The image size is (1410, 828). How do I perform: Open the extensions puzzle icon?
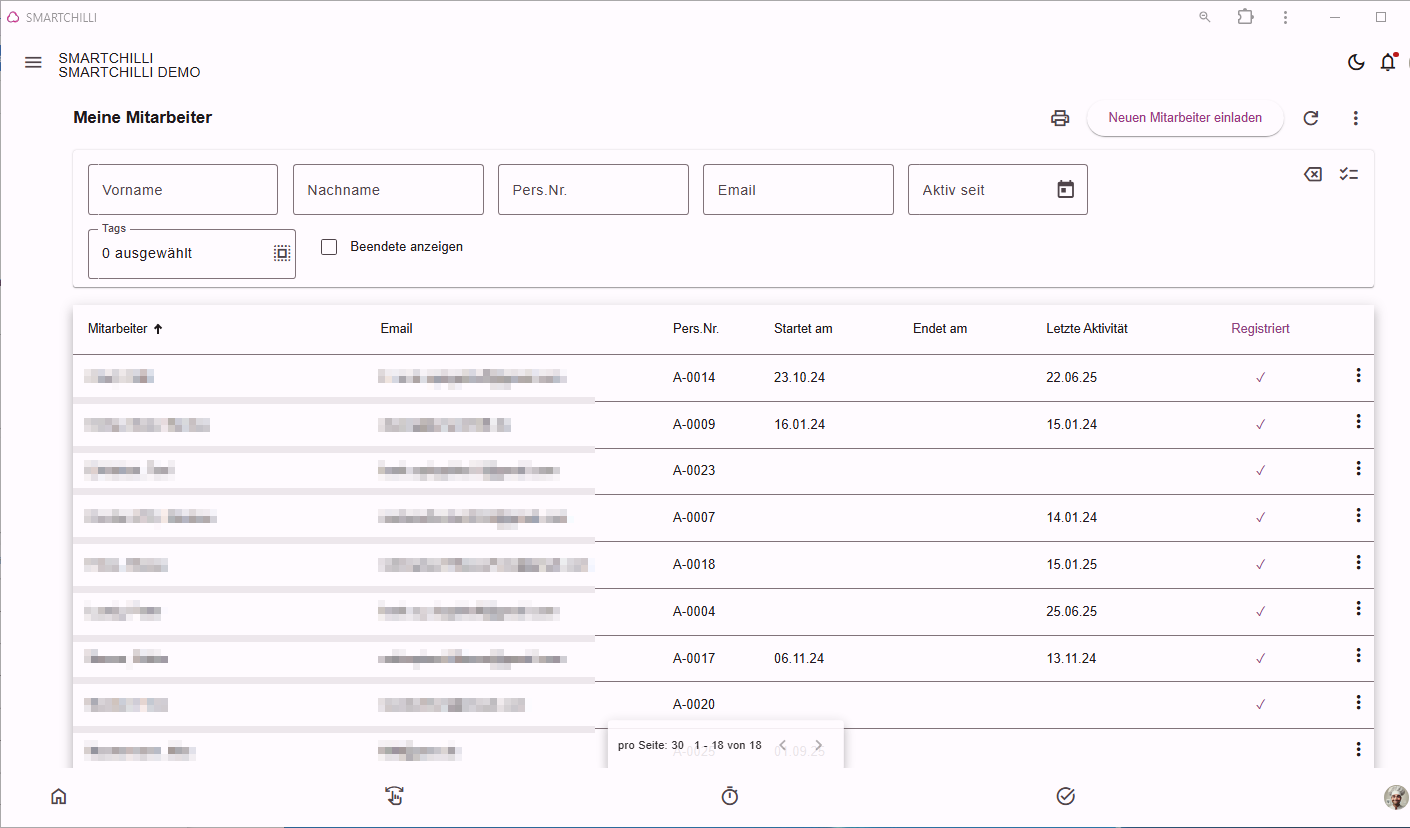[x=1245, y=17]
